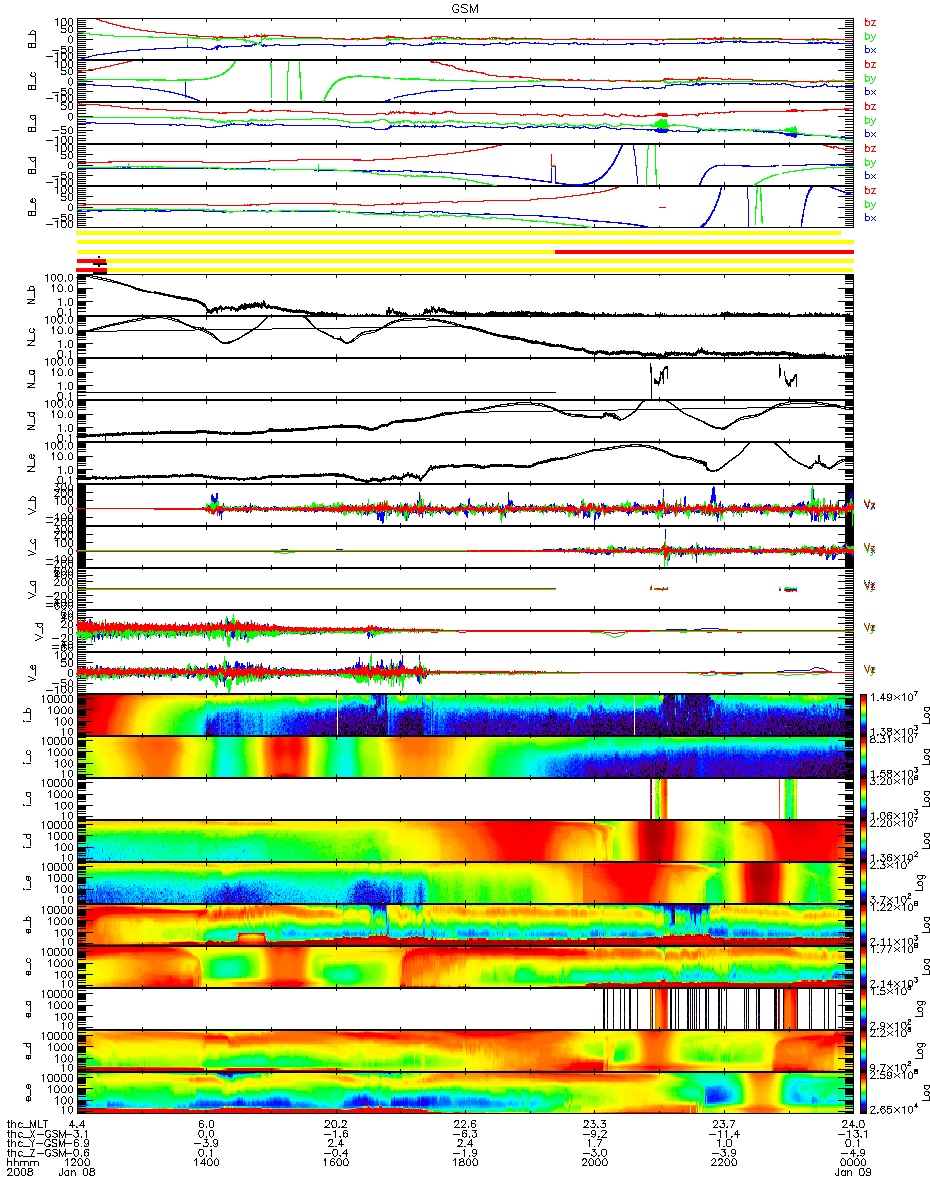Click the MLT value 23.7
The height and width of the screenshot is (1200, 930).
pos(722,1123)
